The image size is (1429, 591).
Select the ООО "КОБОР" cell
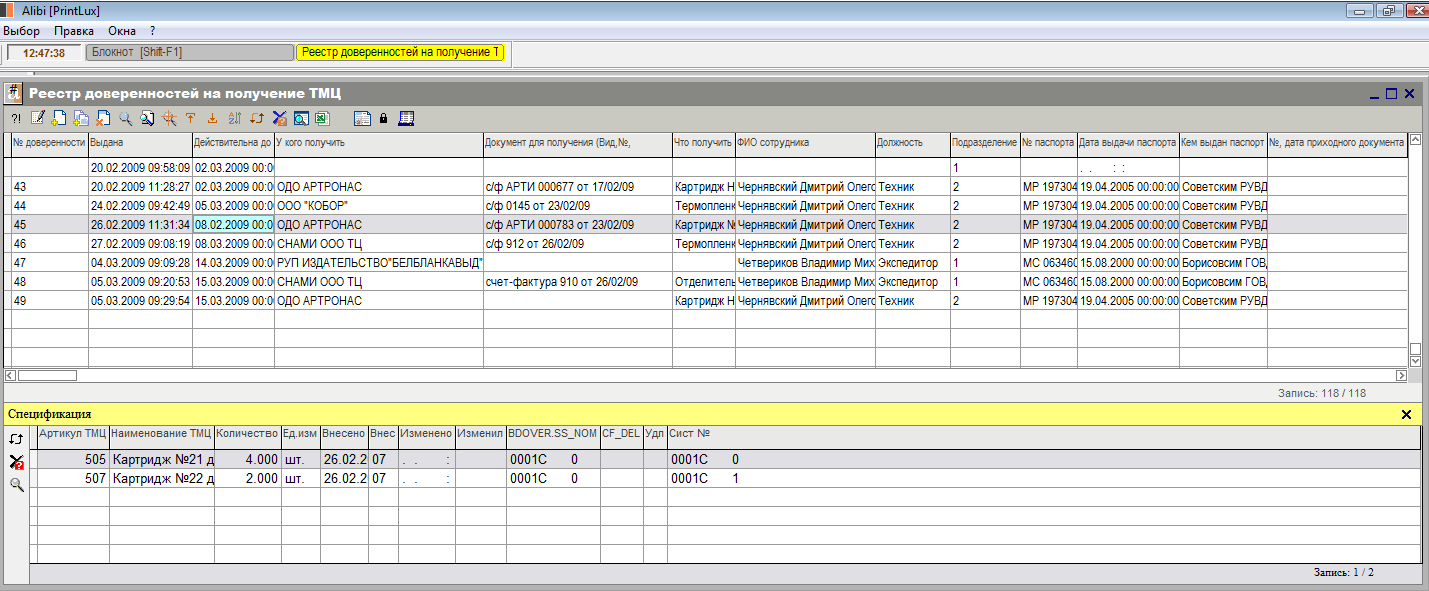coord(378,206)
